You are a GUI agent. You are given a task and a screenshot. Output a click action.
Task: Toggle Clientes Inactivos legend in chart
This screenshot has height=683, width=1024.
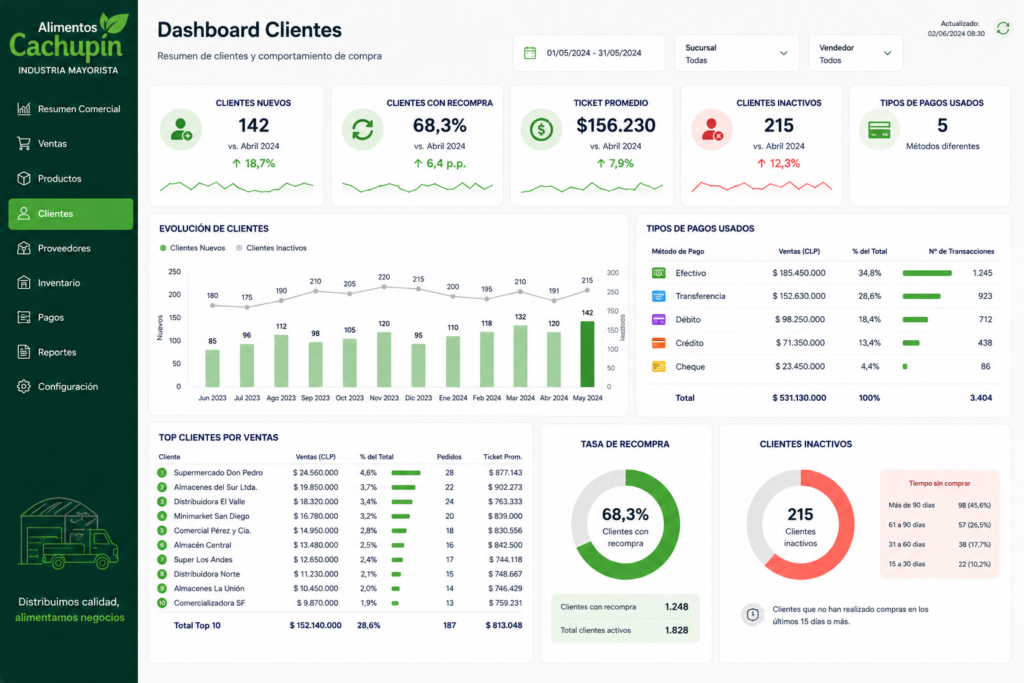click(271, 248)
